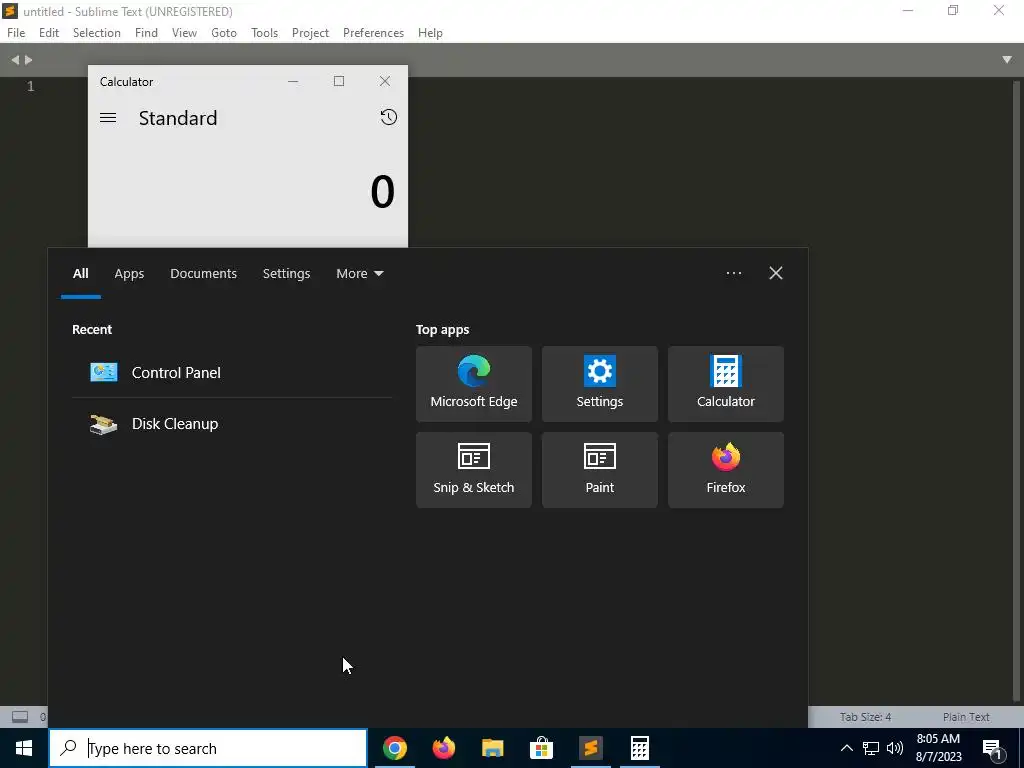Screen dimensions: 1024x768
Task: Open the Find menu
Action: [146, 33]
